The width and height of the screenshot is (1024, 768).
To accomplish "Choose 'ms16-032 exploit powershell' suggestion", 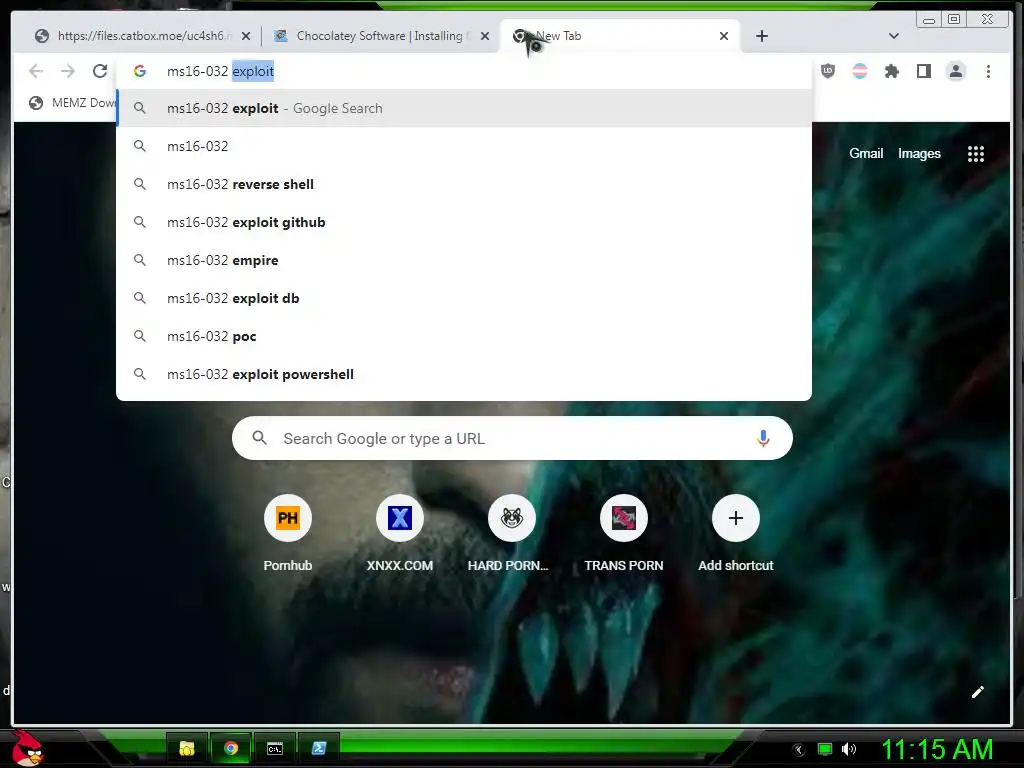I will (x=464, y=374).
